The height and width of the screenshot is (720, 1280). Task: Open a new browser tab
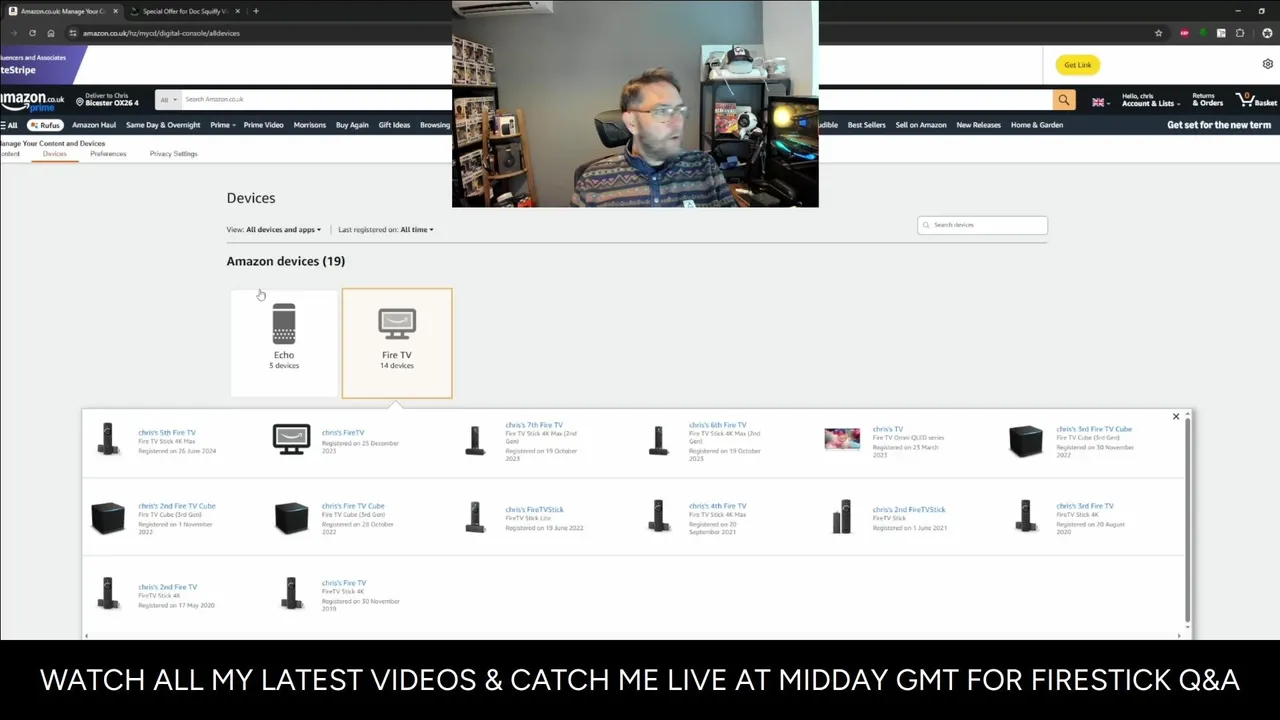click(x=256, y=11)
